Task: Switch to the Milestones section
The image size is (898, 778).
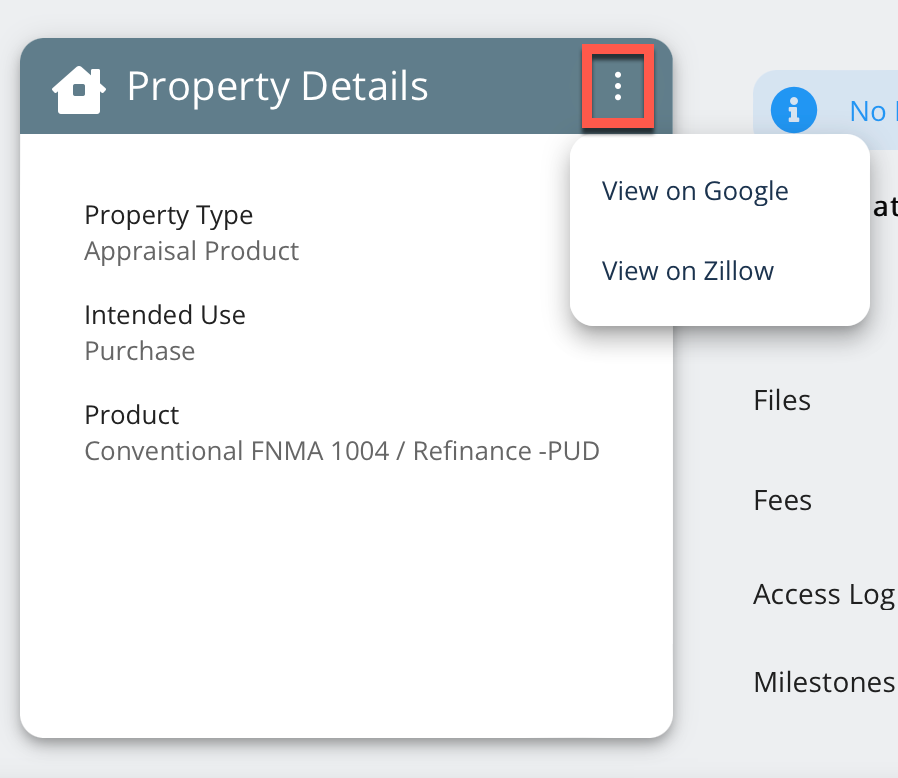Action: click(x=823, y=682)
